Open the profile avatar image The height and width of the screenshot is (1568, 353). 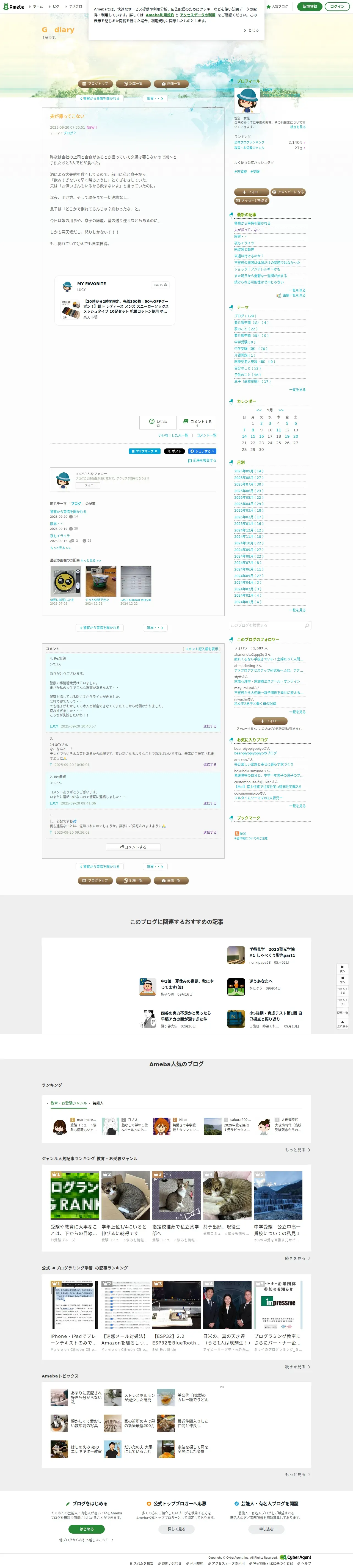click(x=247, y=100)
